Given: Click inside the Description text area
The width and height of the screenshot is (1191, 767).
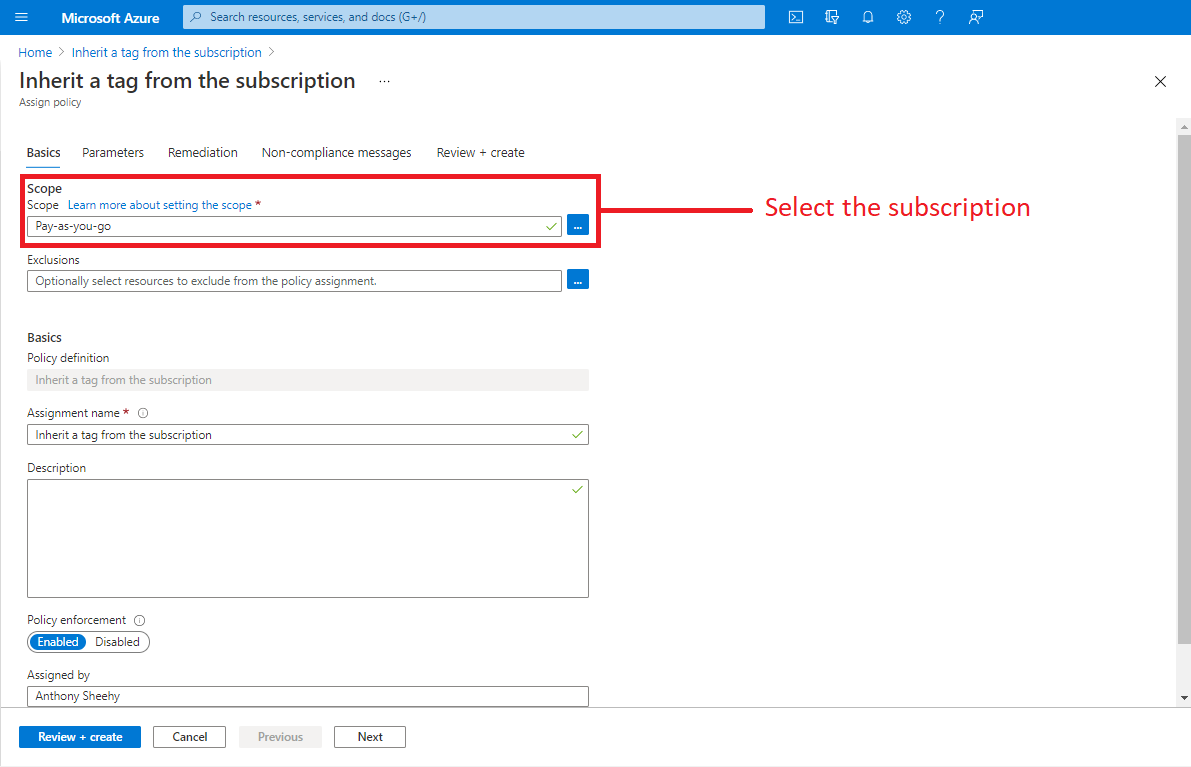Looking at the screenshot, I should click(307, 538).
